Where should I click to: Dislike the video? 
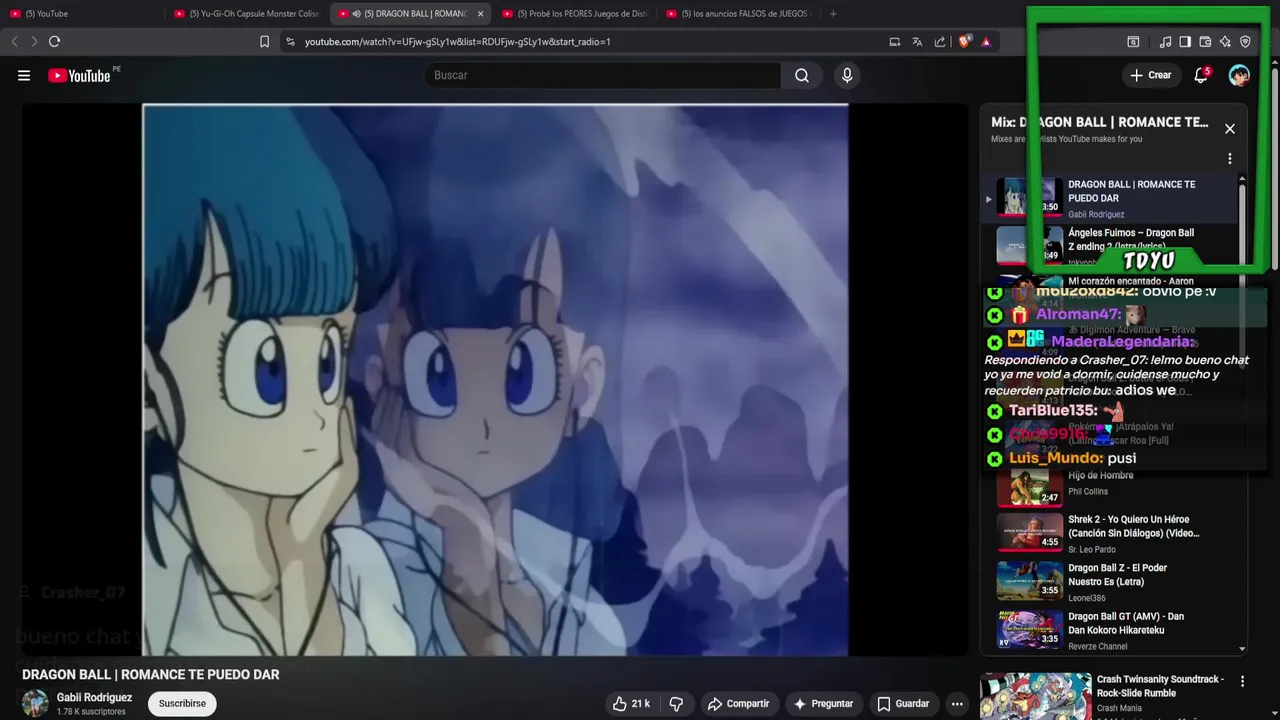pyautogui.click(x=676, y=704)
